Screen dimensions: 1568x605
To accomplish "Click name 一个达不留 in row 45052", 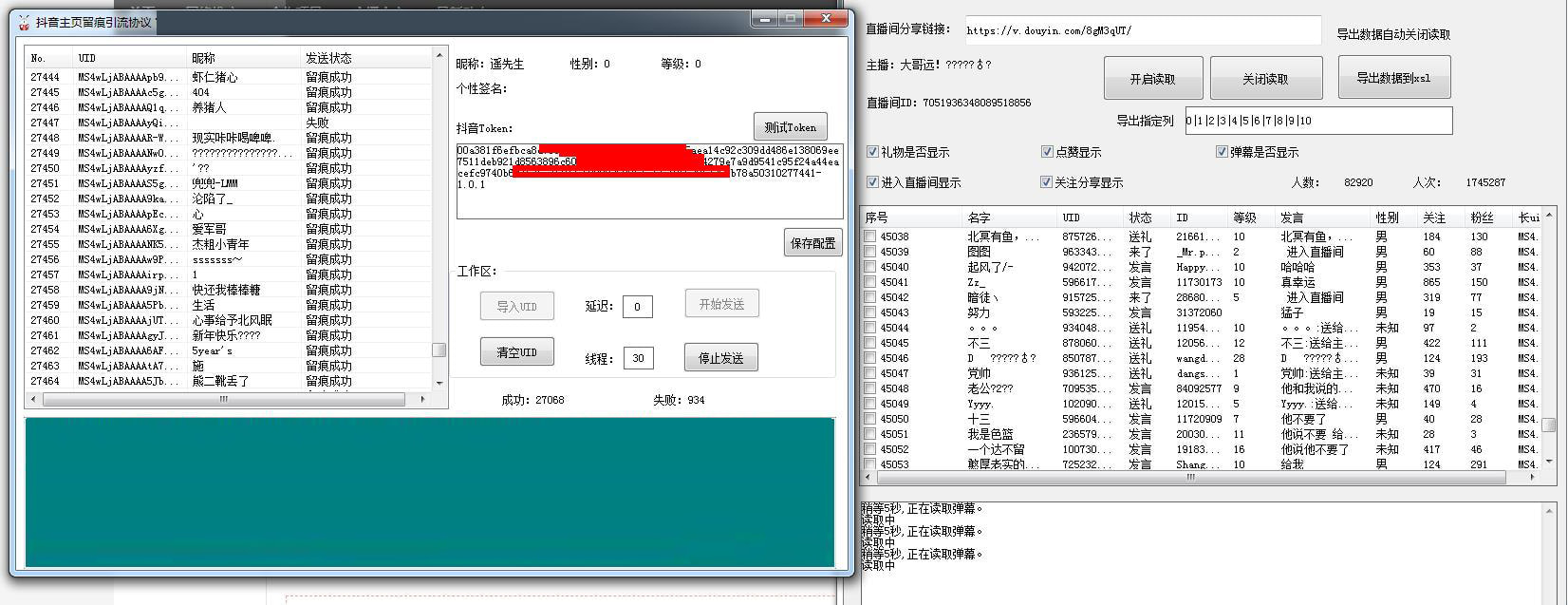I will click(x=996, y=449).
